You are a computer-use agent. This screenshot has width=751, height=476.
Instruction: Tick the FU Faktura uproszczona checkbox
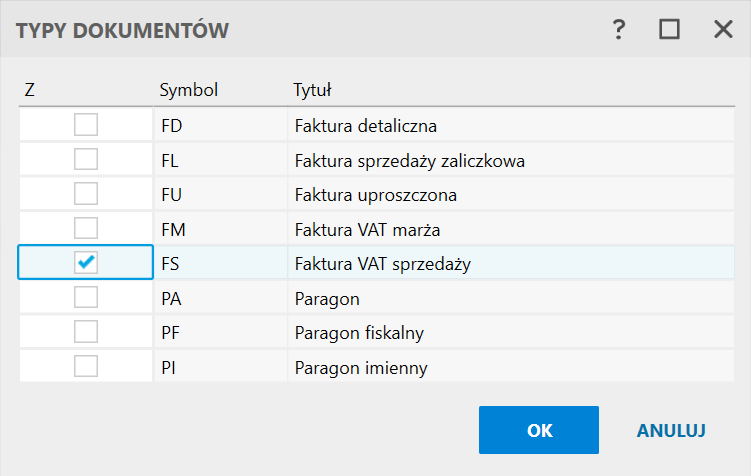click(86, 194)
